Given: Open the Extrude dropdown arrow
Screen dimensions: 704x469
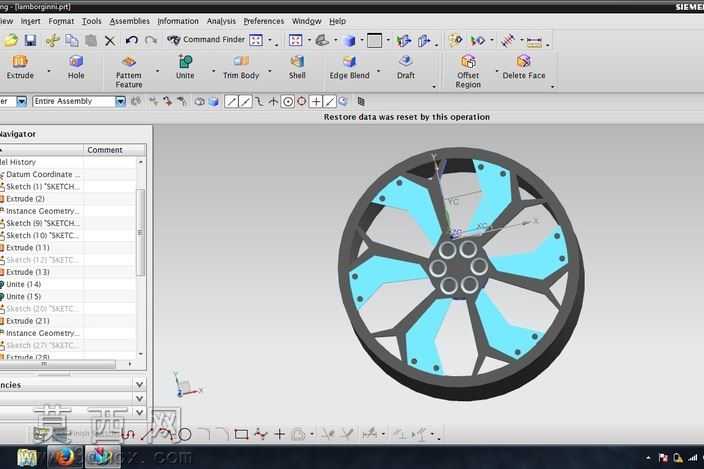Looking at the screenshot, I should point(49,71).
